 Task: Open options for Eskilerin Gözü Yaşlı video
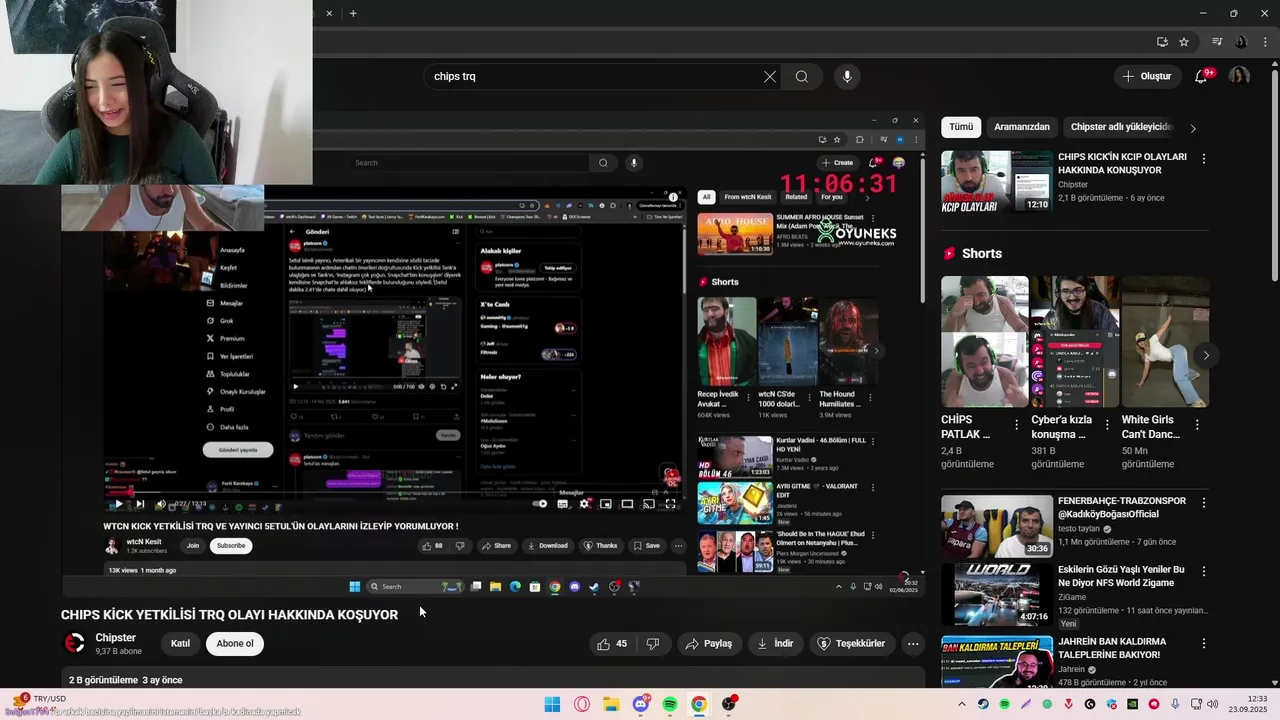[x=1204, y=572]
